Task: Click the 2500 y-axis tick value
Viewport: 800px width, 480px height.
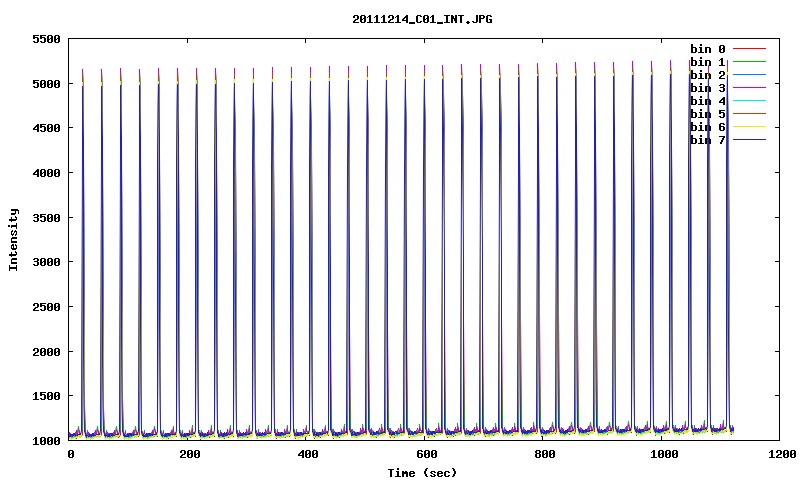Action: [x=46, y=307]
